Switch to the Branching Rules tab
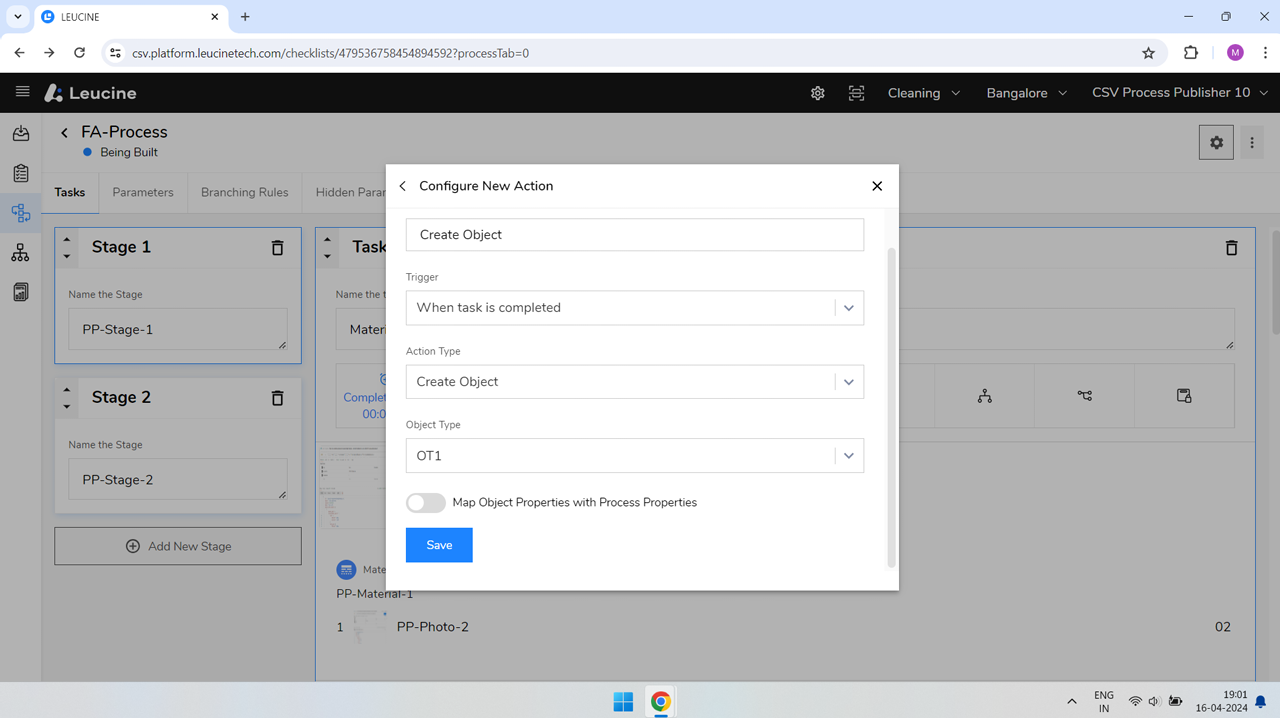The image size is (1280, 718). click(x=245, y=192)
